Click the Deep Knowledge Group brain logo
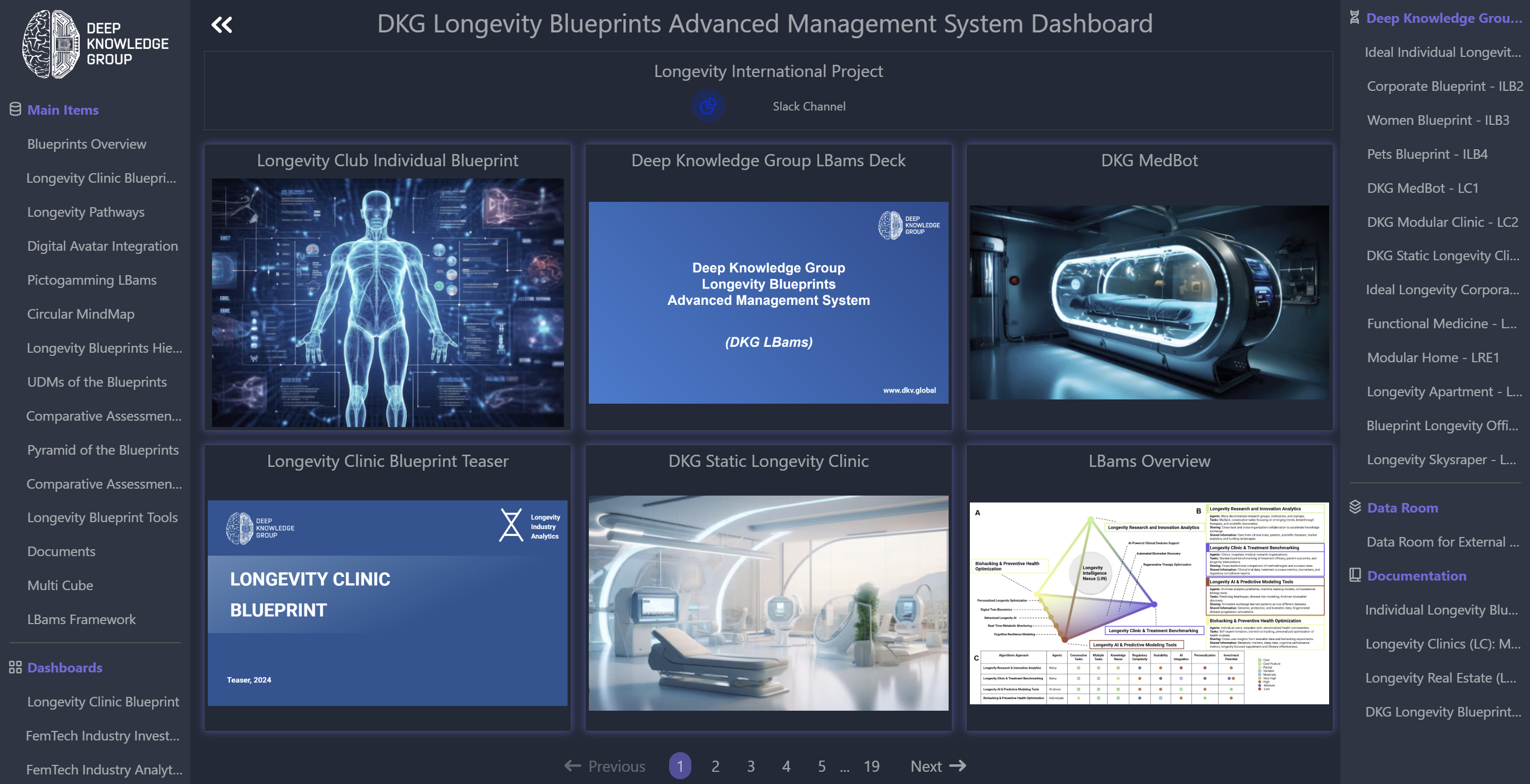The image size is (1530, 784). [50, 44]
